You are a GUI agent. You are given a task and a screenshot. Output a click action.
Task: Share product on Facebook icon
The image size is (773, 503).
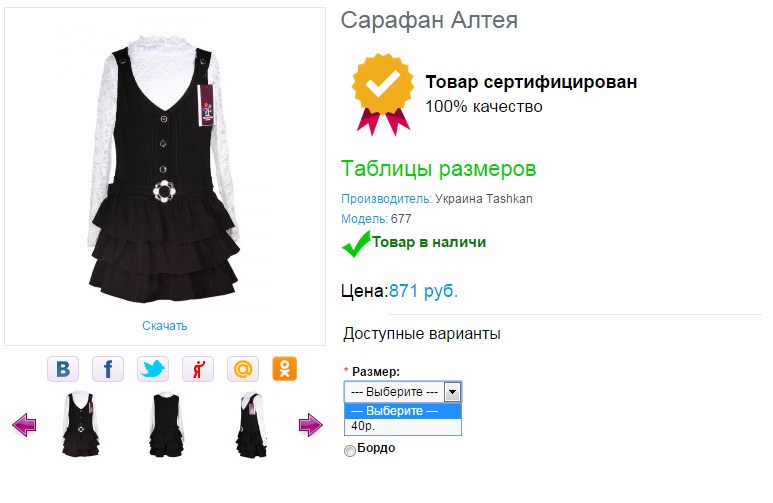pos(108,369)
